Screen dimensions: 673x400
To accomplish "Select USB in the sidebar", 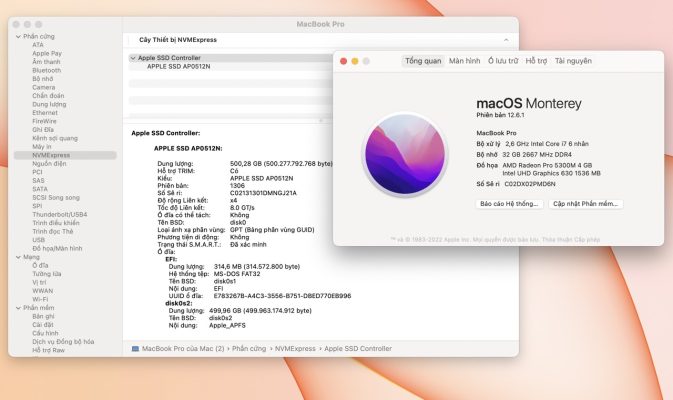I will click(x=38, y=240).
